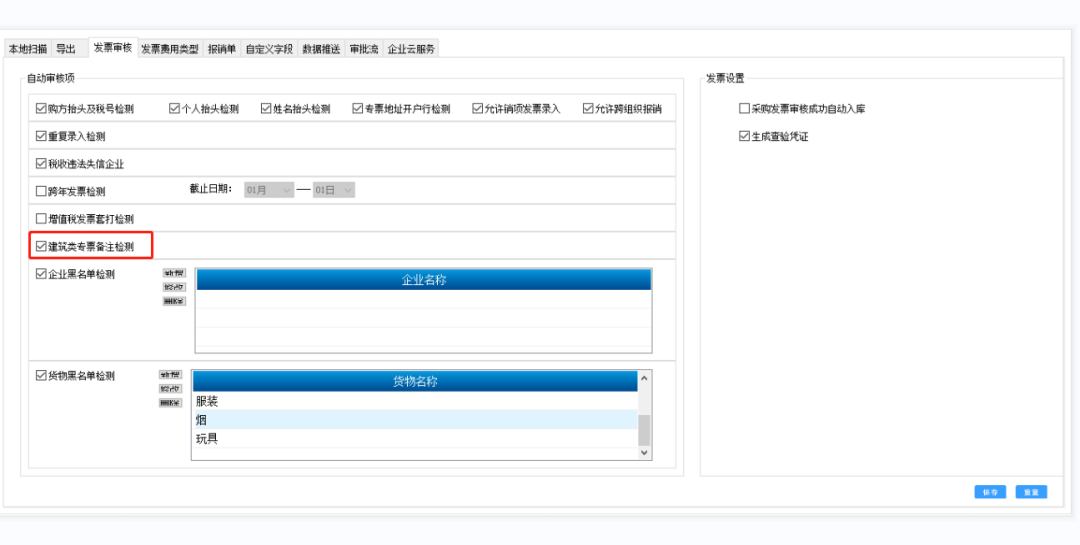The width and height of the screenshot is (1080, 545).
Task: Toggle 采购发票审核成功自动入库 checkbox
Action: pos(744,109)
